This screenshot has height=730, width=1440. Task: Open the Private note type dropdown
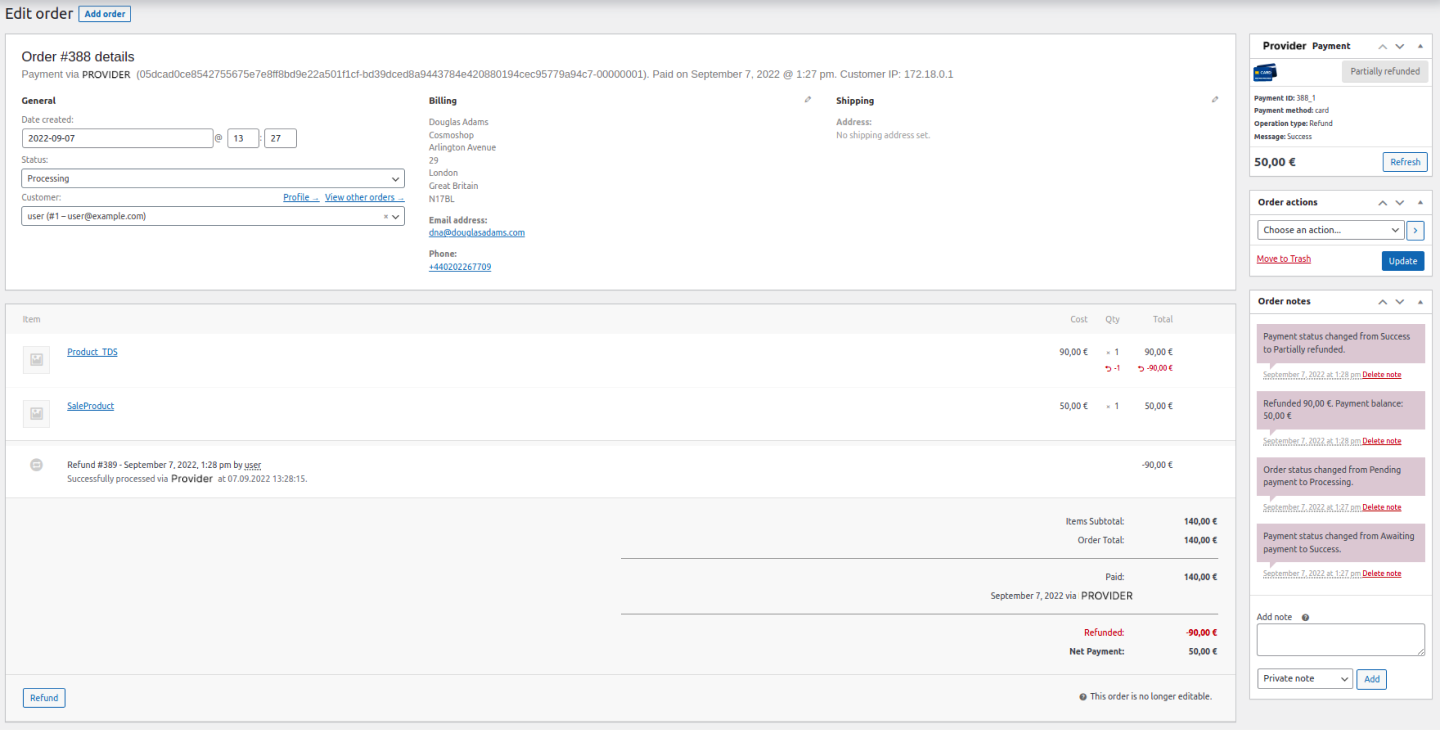coord(1304,679)
